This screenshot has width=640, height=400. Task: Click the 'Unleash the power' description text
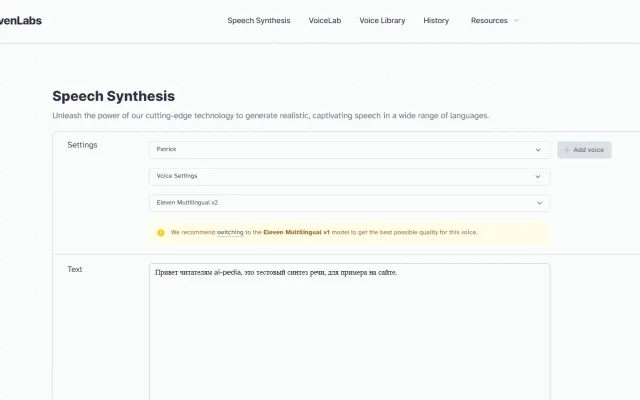271,116
